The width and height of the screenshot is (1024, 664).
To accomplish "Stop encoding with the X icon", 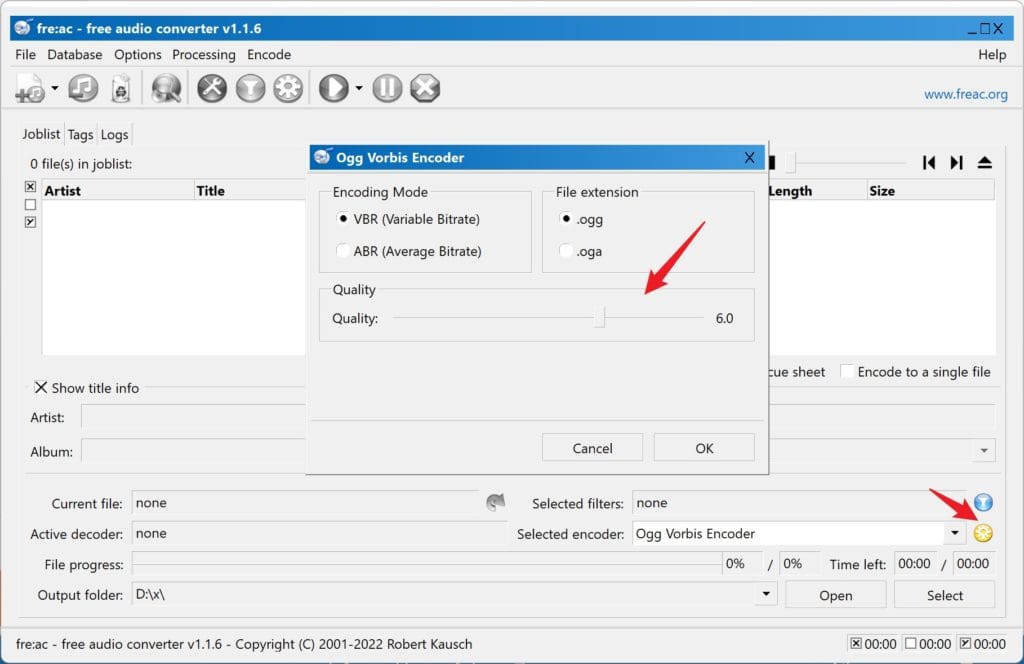I will pyautogui.click(x=425, y=88).
